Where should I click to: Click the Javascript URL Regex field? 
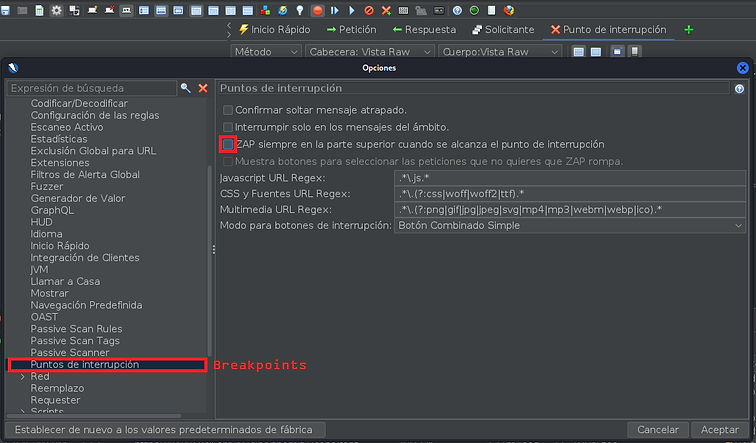(x=570, y=178)
